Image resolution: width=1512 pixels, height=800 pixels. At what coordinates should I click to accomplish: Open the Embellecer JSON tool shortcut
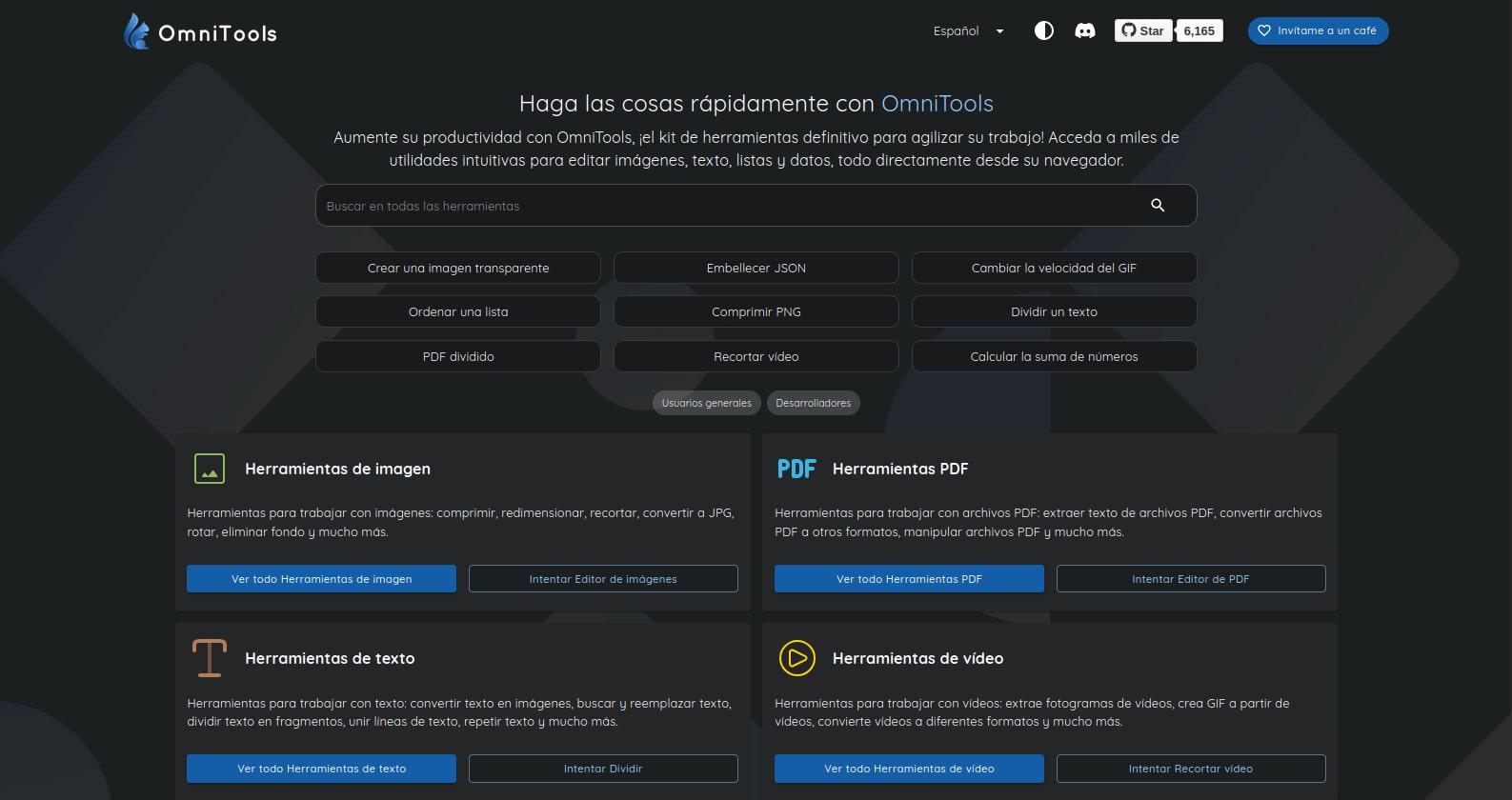[x=756, y=268]
